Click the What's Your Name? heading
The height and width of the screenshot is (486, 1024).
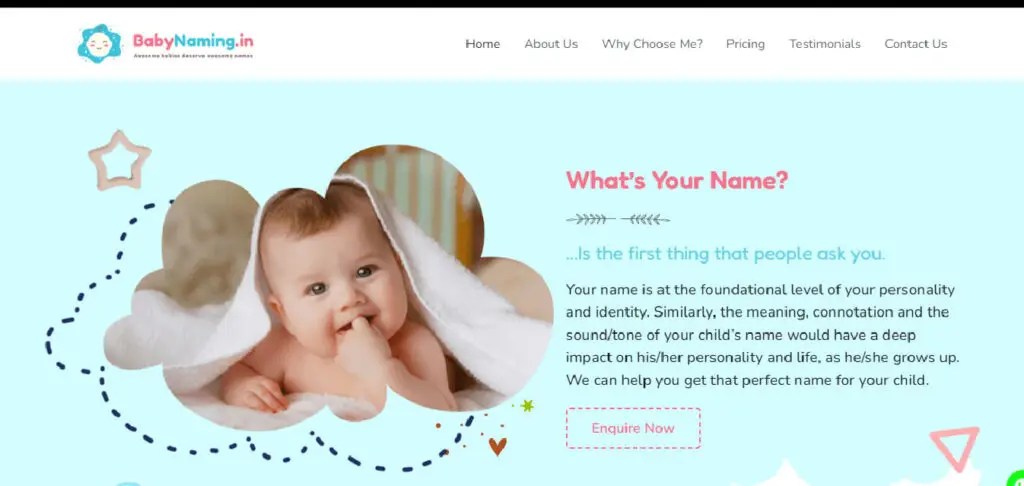(677, 180)
